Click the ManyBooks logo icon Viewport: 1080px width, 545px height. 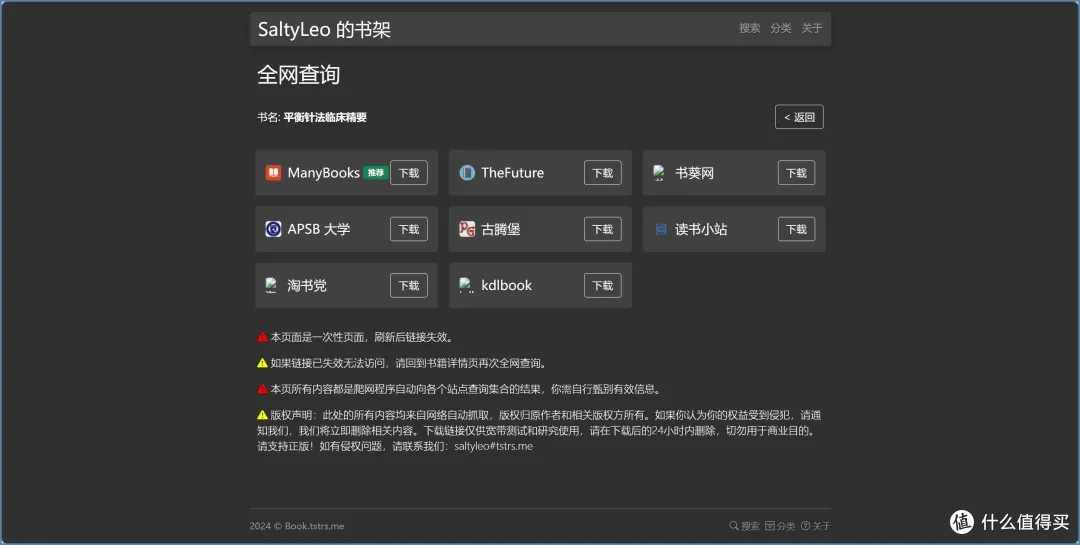pos(273,172)
